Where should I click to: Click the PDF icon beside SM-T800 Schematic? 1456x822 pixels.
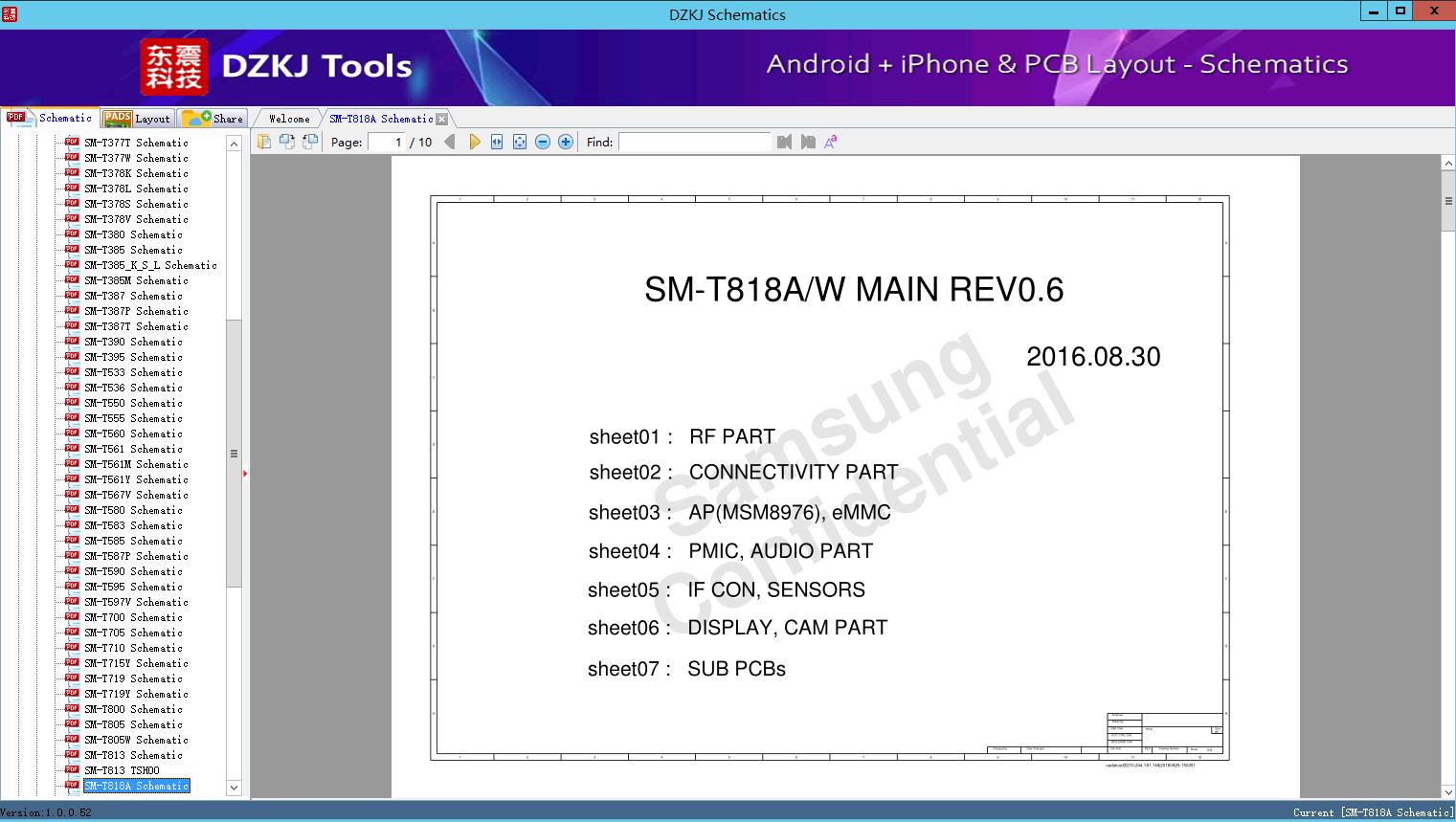(72, 708)
